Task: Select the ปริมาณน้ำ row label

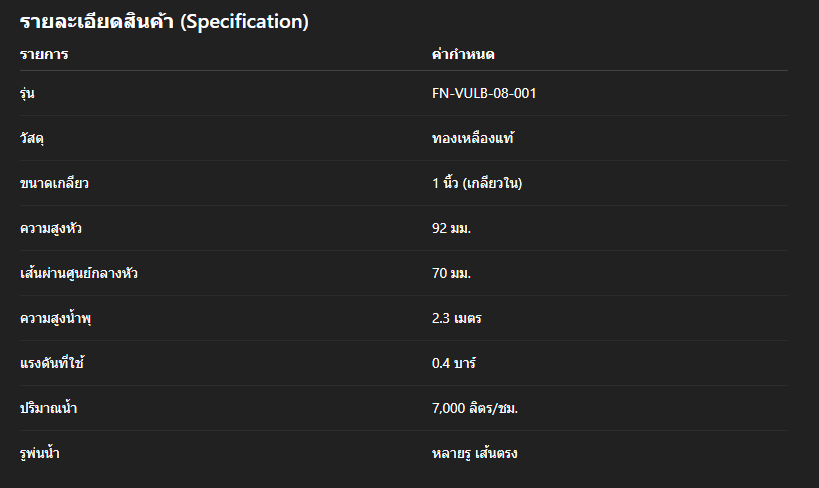Action: pyautogui.click(x=49, y=408)
